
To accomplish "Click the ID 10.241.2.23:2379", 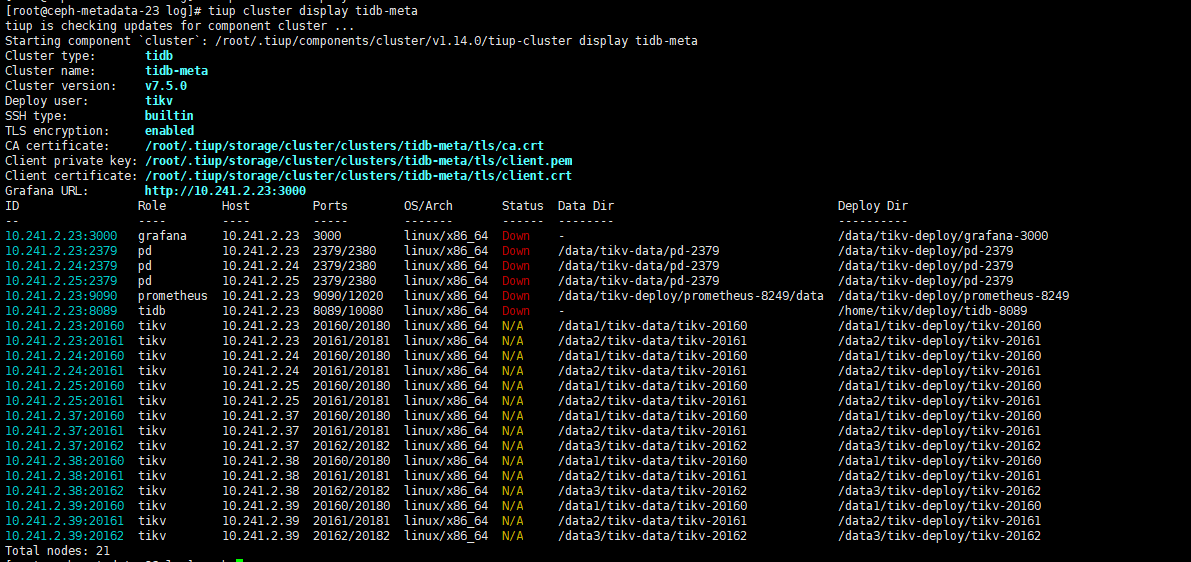I will click(61, 251).
